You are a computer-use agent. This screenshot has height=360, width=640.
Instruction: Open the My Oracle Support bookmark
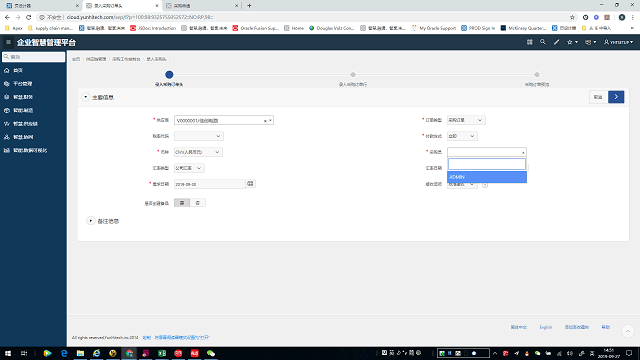pos(433,28)
